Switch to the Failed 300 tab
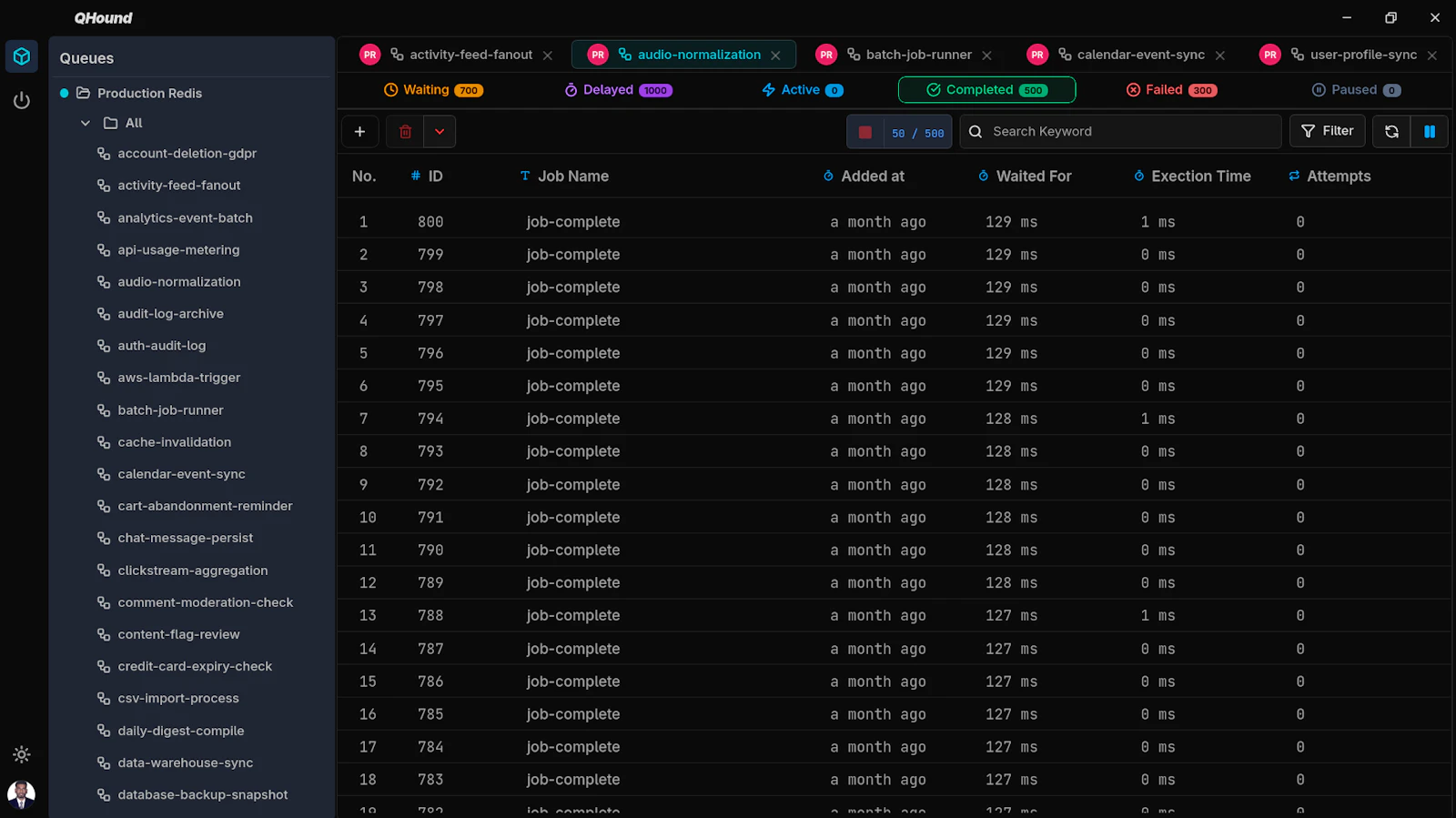Viewport: 1456px width, 818px height. tap(1171, 90)
